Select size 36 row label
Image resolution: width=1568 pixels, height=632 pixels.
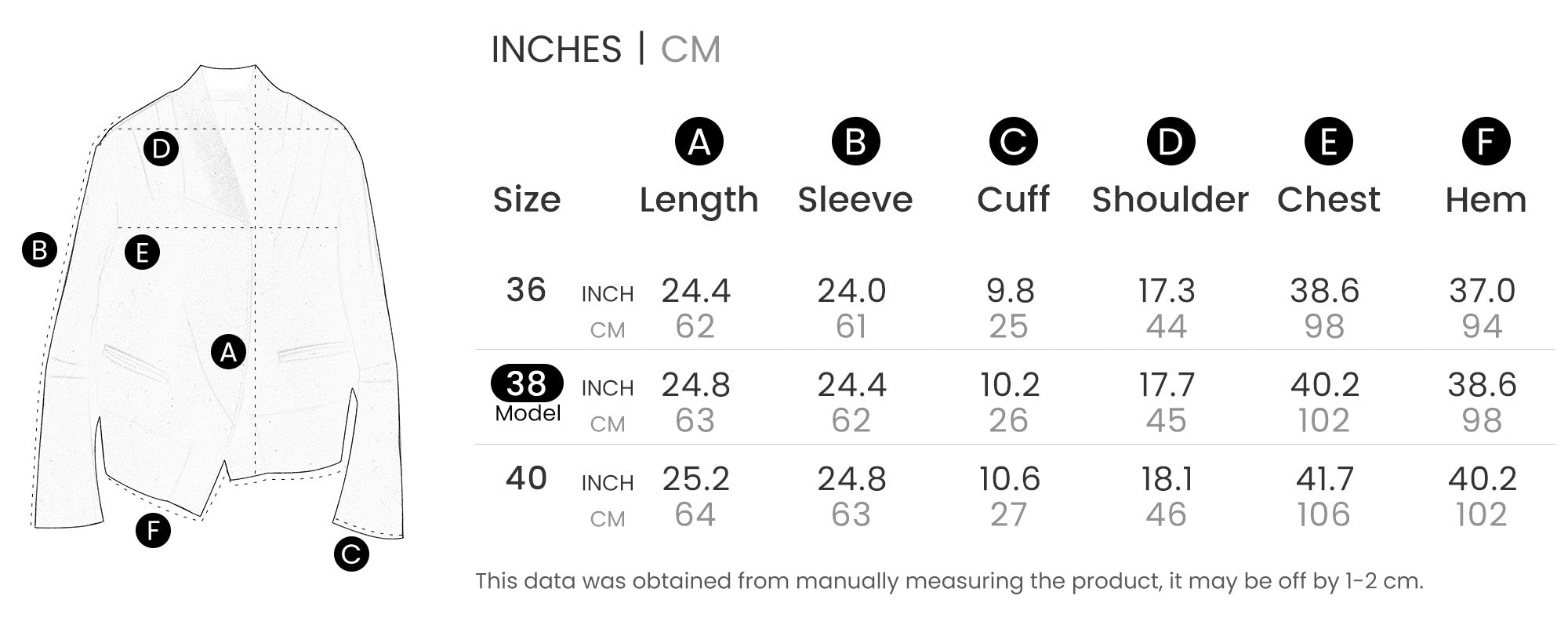coord(526,290)
